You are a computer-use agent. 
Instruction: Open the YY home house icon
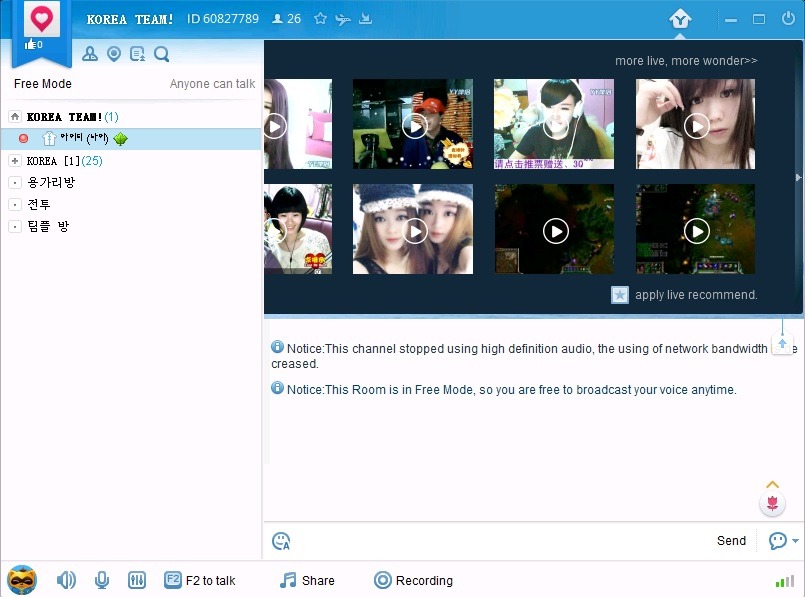(x=680, y=19)
